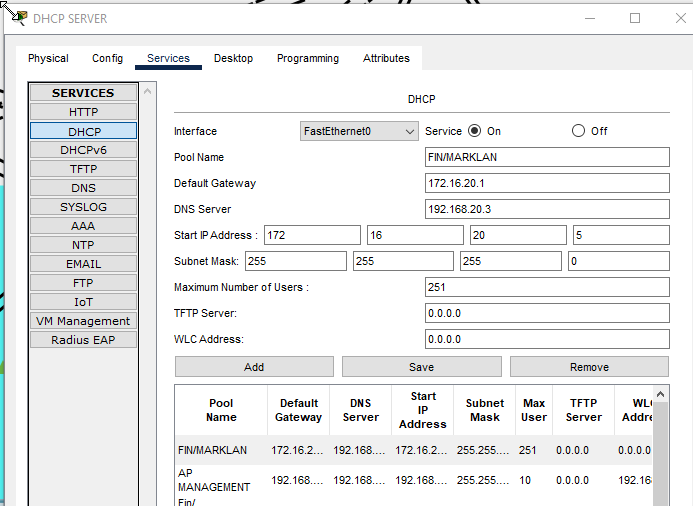The width and height of the screenshot is (693, 506).
Task: Remove the selected DHCP pool
Action: tap(589, 367)
